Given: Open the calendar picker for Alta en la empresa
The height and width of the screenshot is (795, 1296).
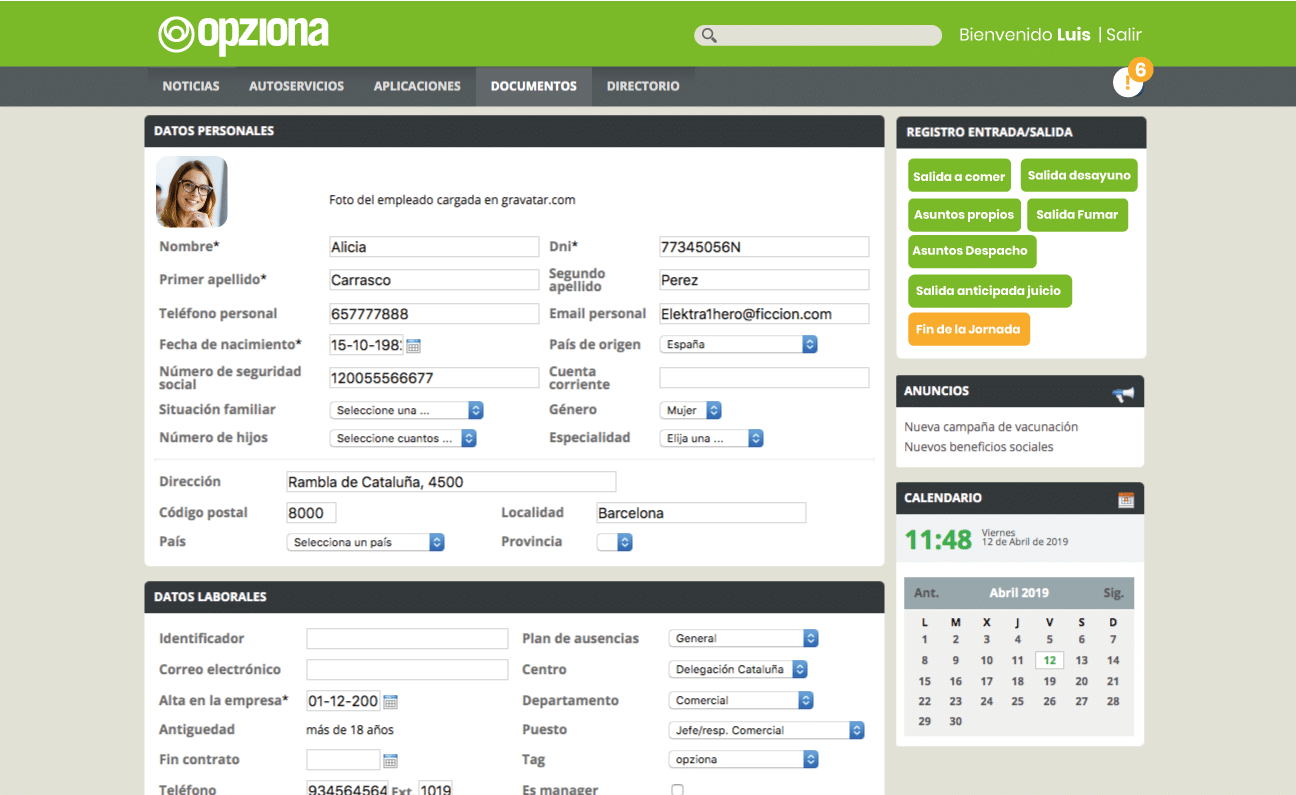Looking at the screenshot, I should tap(391, 701).
